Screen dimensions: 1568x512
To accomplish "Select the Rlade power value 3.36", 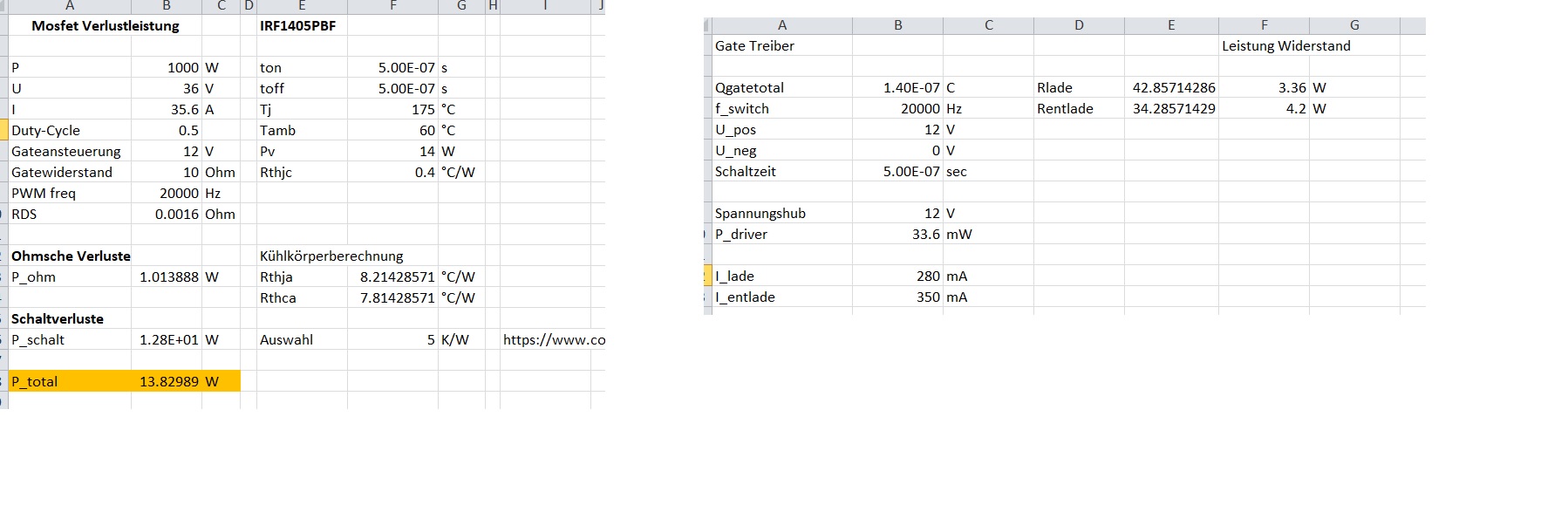I will (x=1264, y=87).
